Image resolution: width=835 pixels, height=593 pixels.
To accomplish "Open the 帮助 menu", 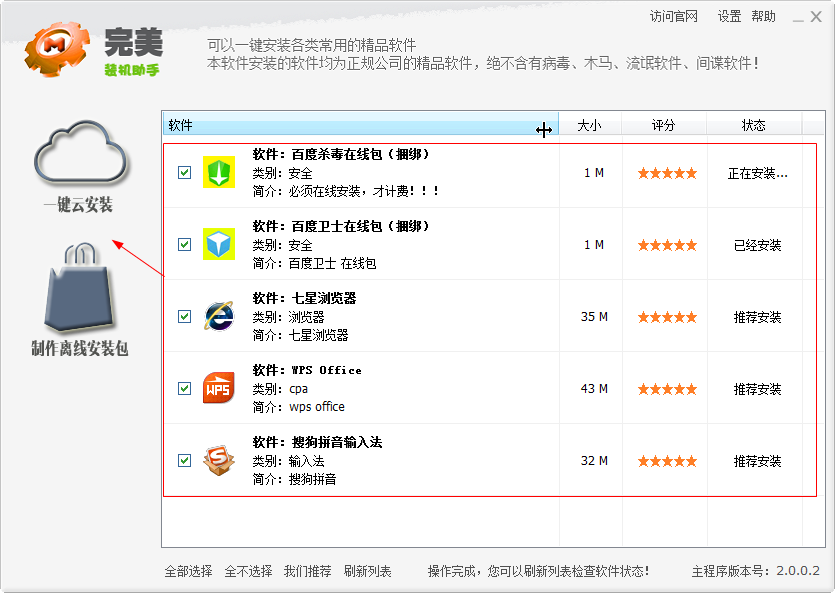I will click(763, 17).
